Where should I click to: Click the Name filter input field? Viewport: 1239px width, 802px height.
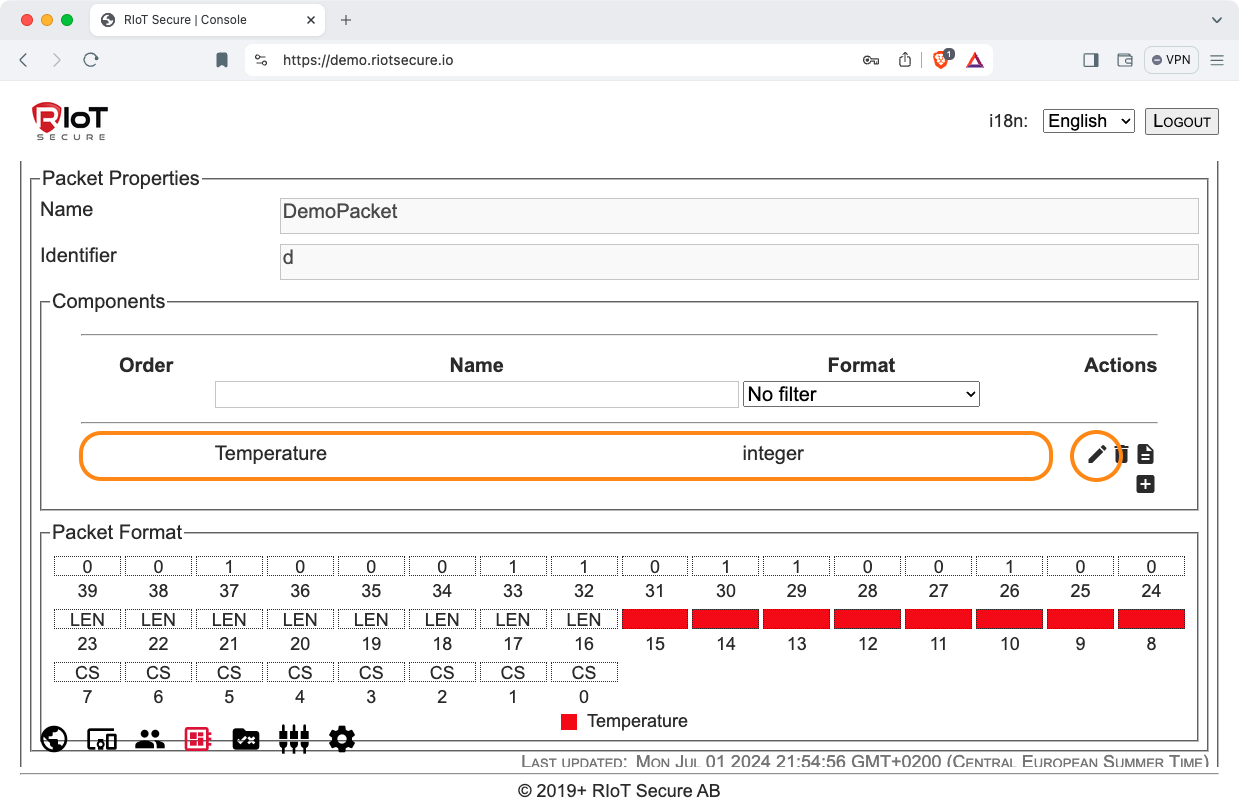[476, 394]
